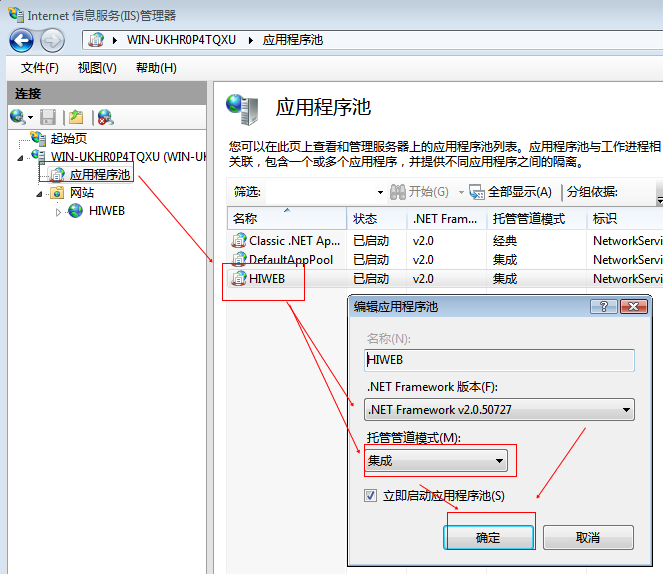Open the connect globe icon in Connections toolbar
The image size is (663, 574).
pos(17,117)
